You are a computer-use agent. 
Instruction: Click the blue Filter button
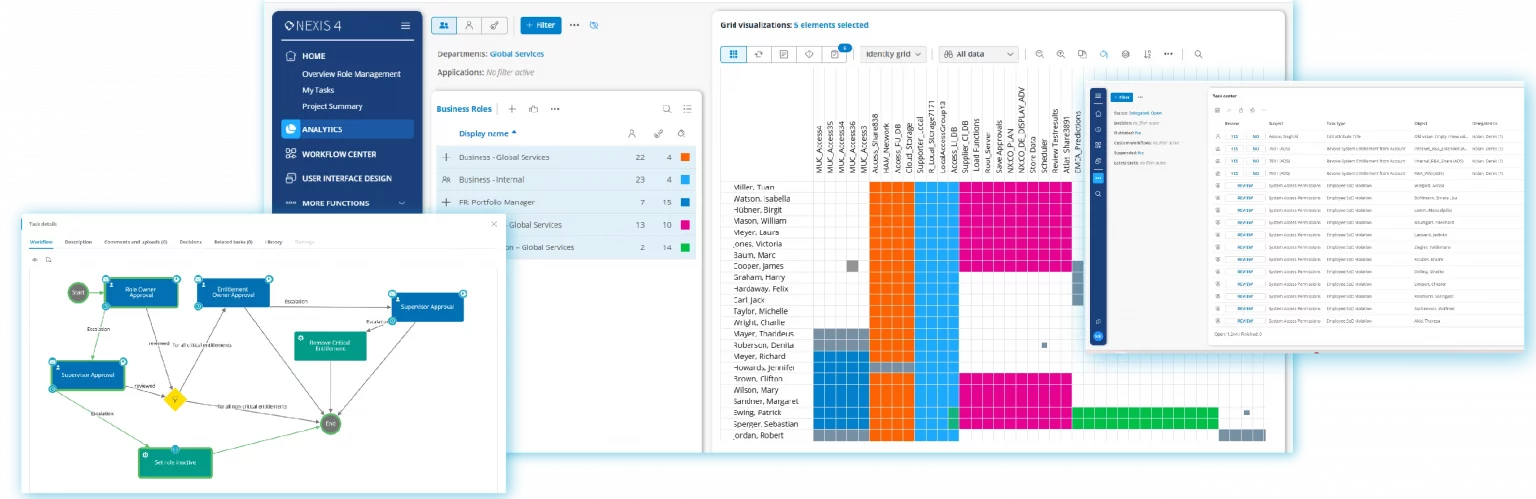[x=541, y=25]
